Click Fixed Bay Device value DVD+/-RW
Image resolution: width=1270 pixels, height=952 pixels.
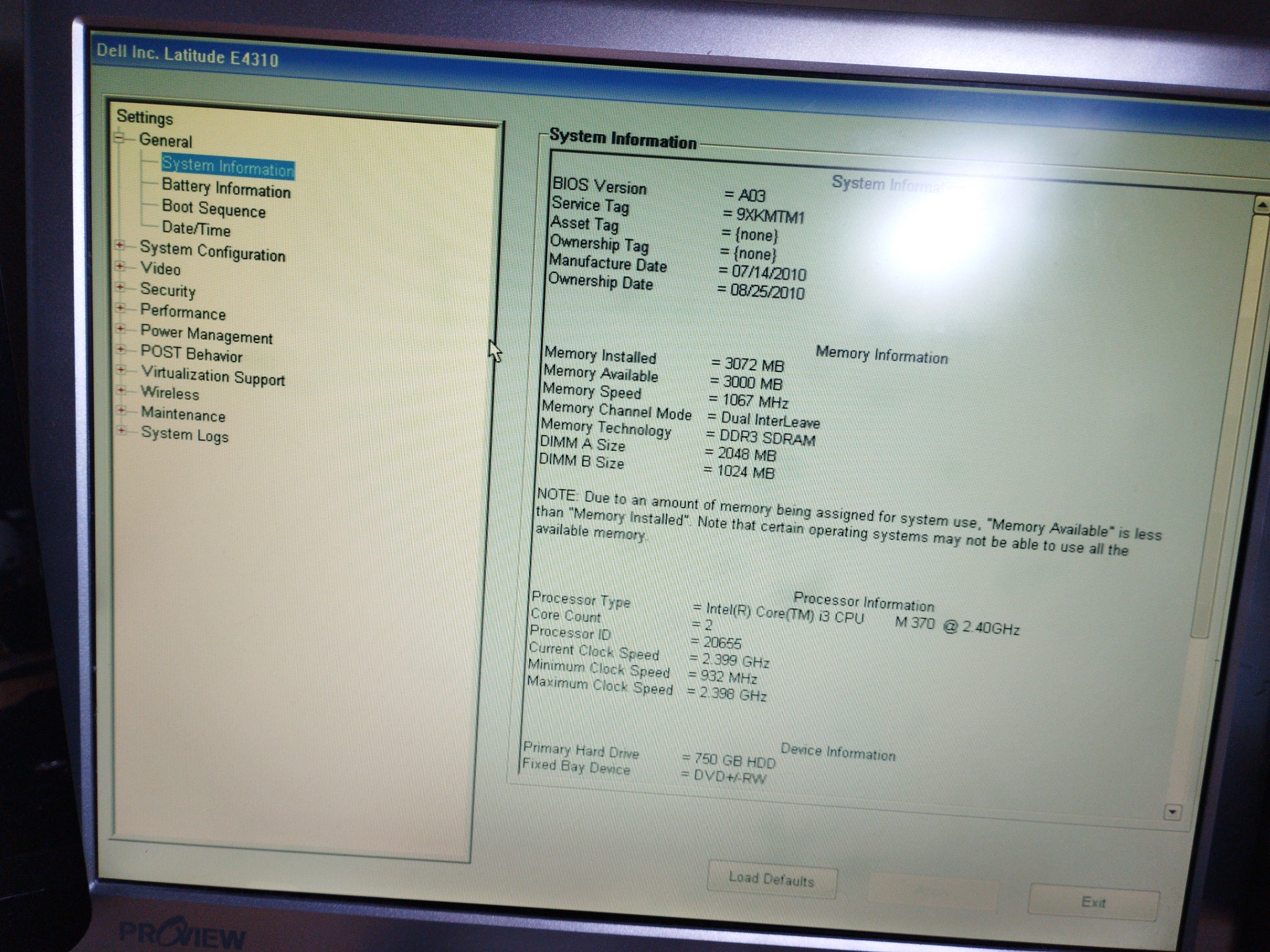[x=729, y=777]
